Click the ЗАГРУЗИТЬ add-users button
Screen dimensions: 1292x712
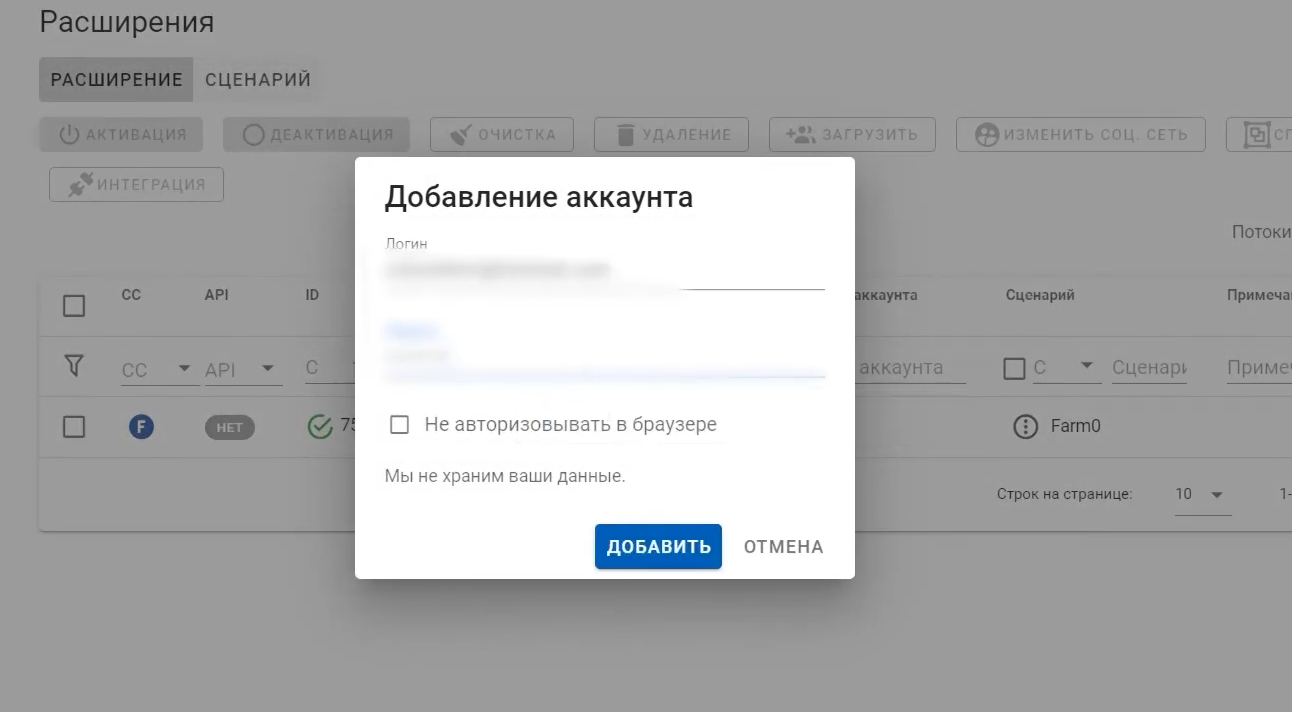852,134
